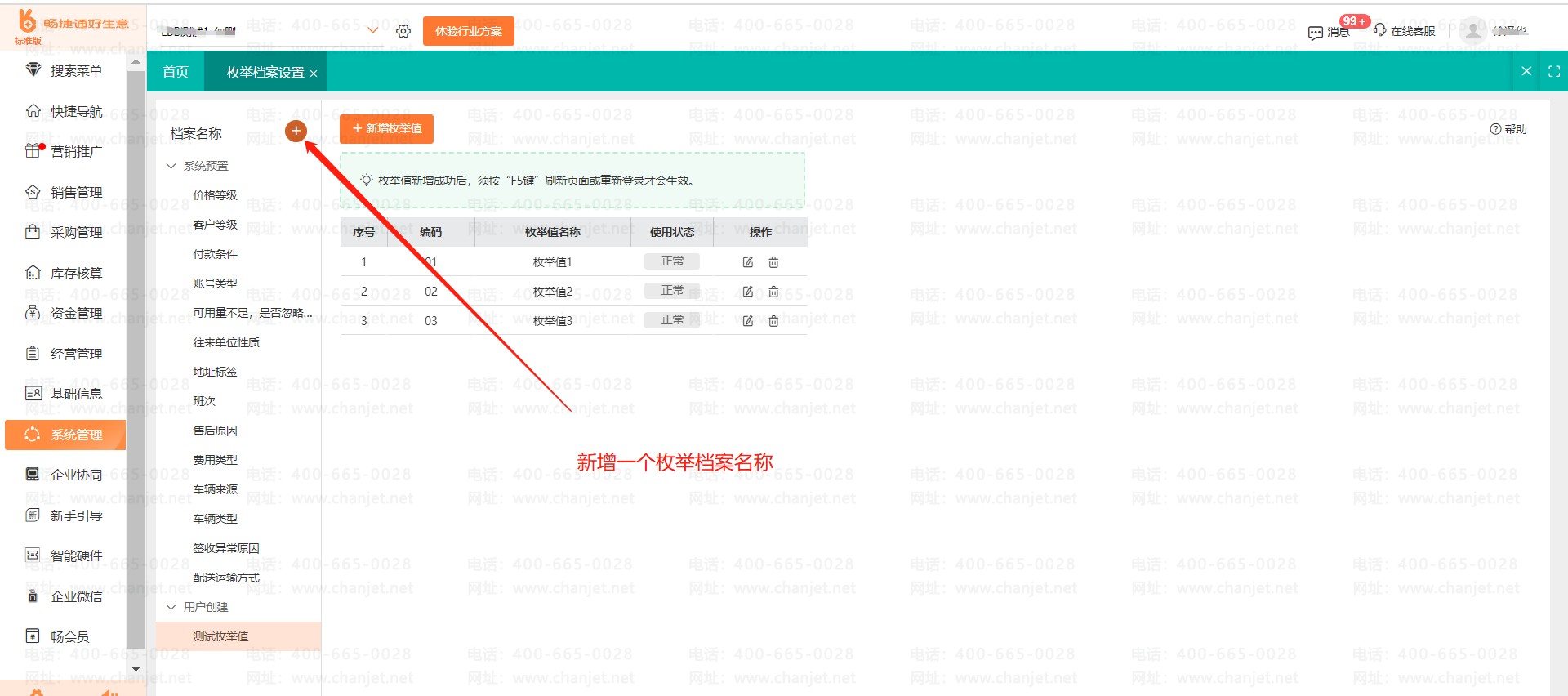Viewport: 1568px width, 696px height.
Task: Select 账号类型 in the archive tree
Action: coord(215,283)
